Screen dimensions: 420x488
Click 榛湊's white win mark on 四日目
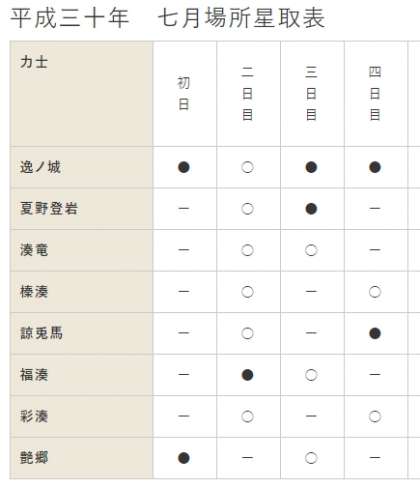coord(375,292)
